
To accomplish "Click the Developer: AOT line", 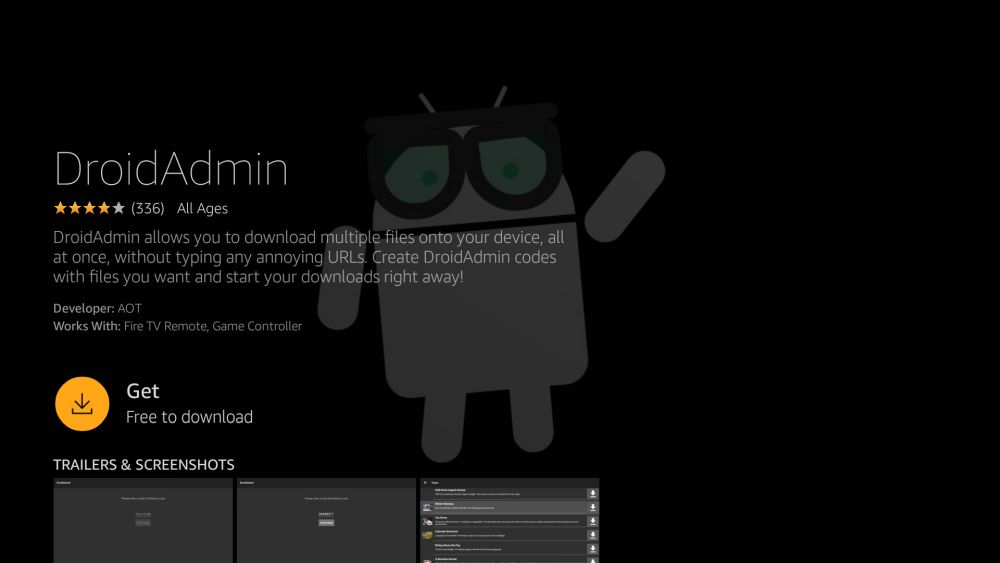I will 98,309.
